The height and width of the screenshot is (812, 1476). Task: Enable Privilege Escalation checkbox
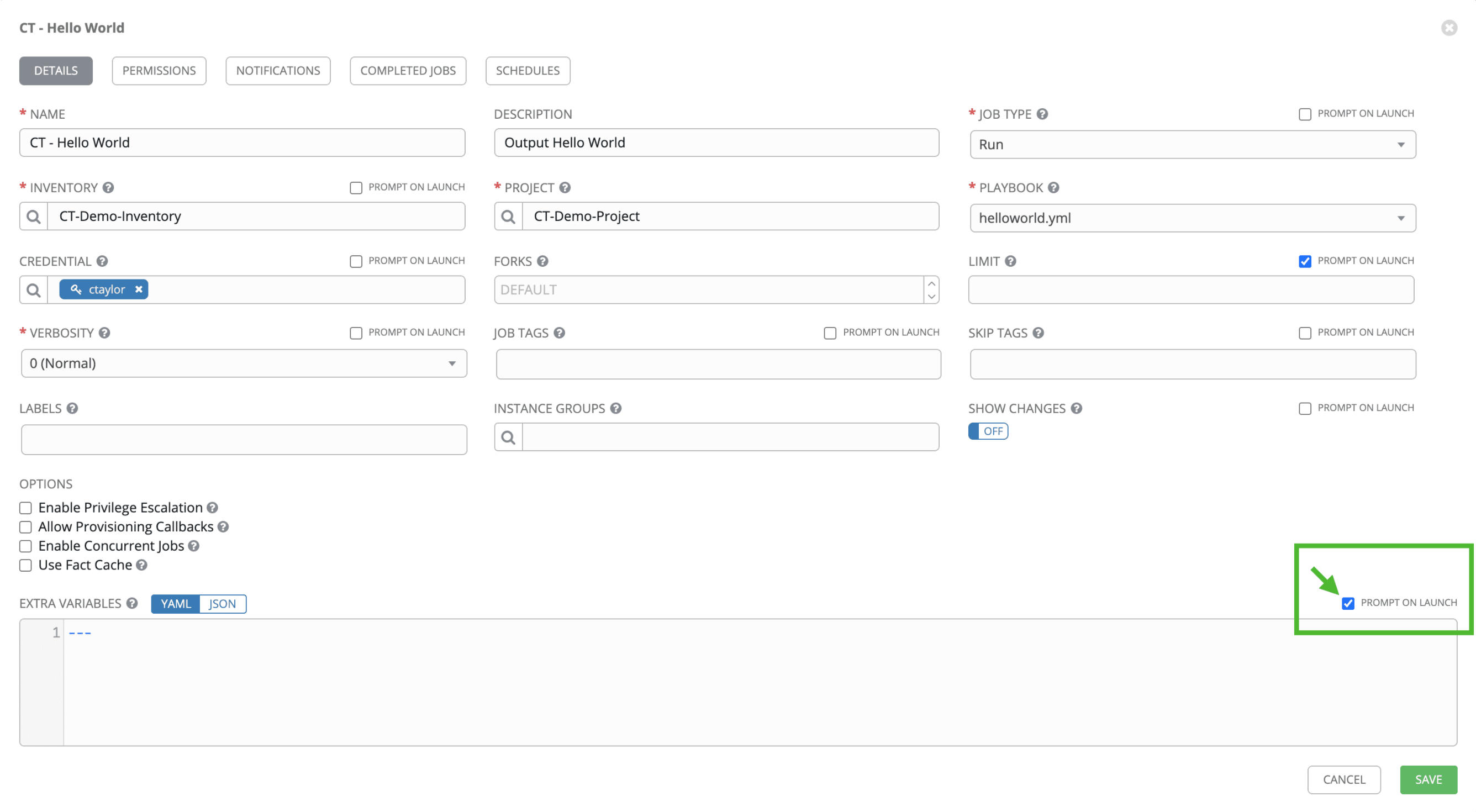pyautogui.click(x=26, y=508)
